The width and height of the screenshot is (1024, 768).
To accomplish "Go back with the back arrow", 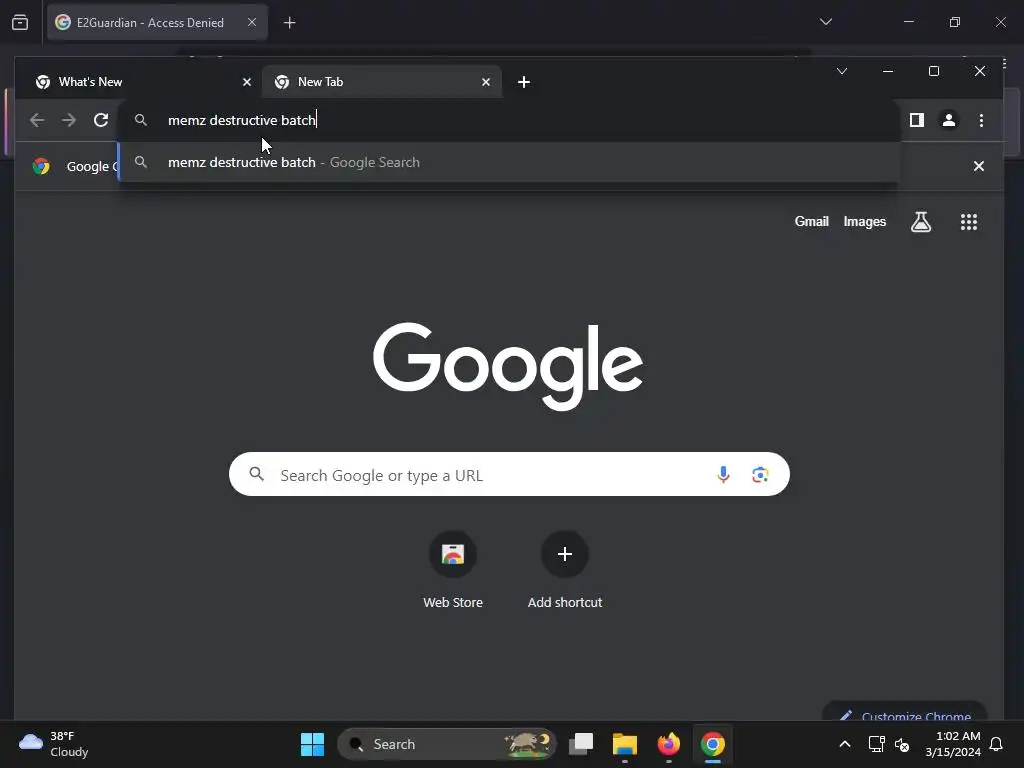I will [x=37, y=120].
